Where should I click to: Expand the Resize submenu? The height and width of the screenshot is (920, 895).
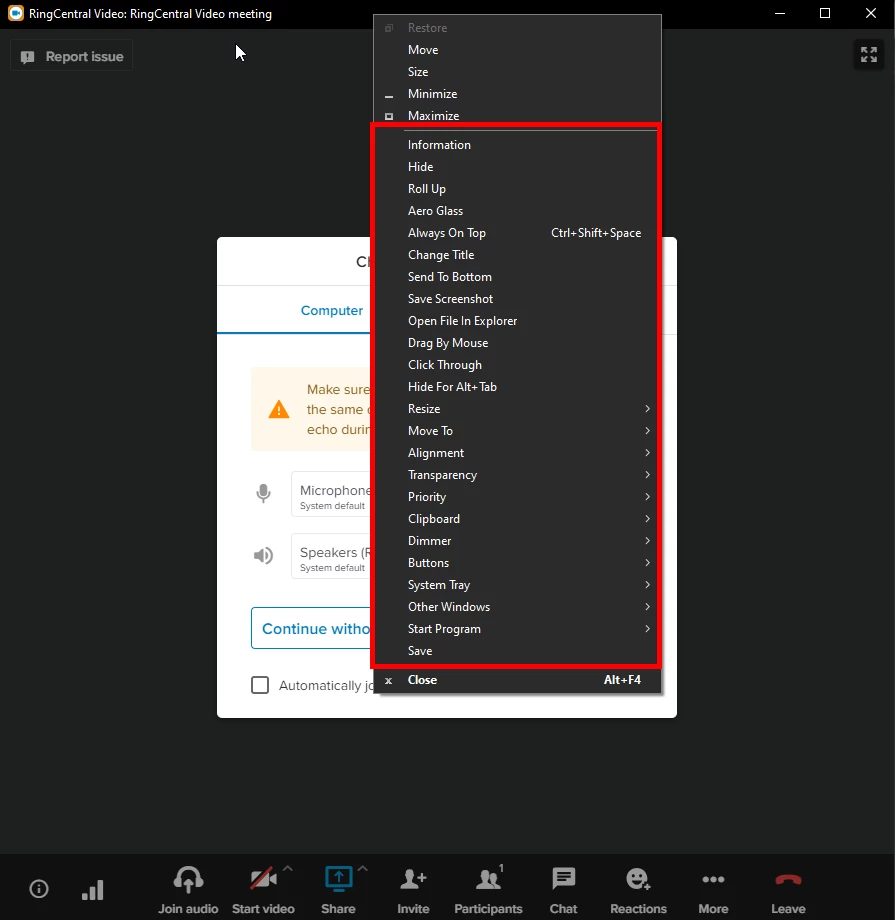(518, 408)
